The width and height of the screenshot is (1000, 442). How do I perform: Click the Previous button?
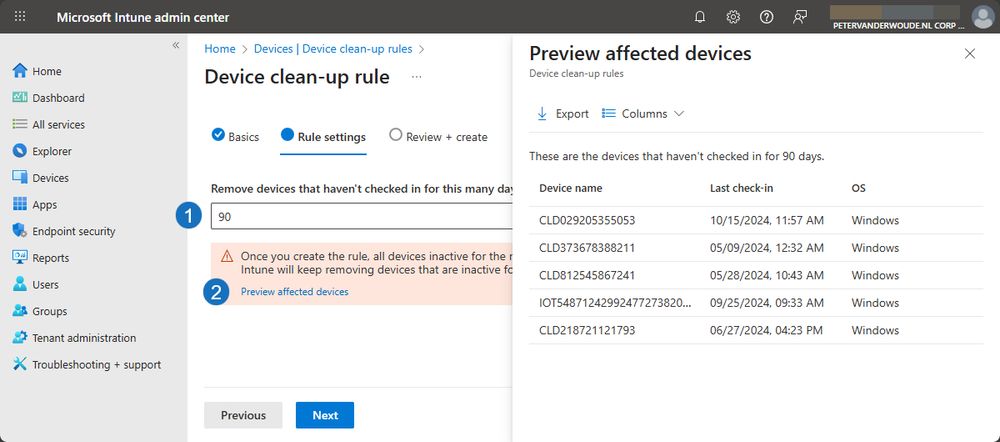pyautogui.click(x=243, y=415)
